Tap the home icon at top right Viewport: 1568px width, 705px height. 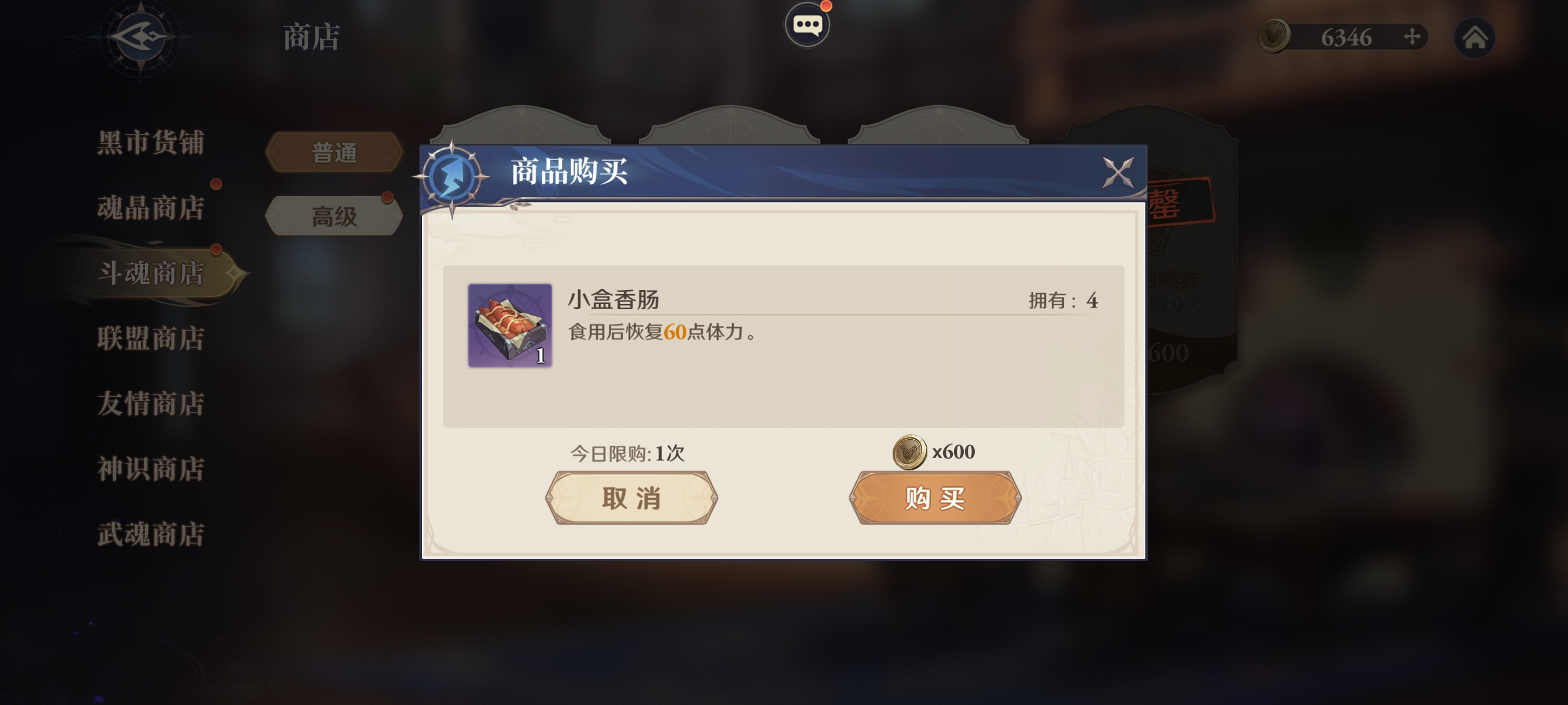pos(1474,38)
